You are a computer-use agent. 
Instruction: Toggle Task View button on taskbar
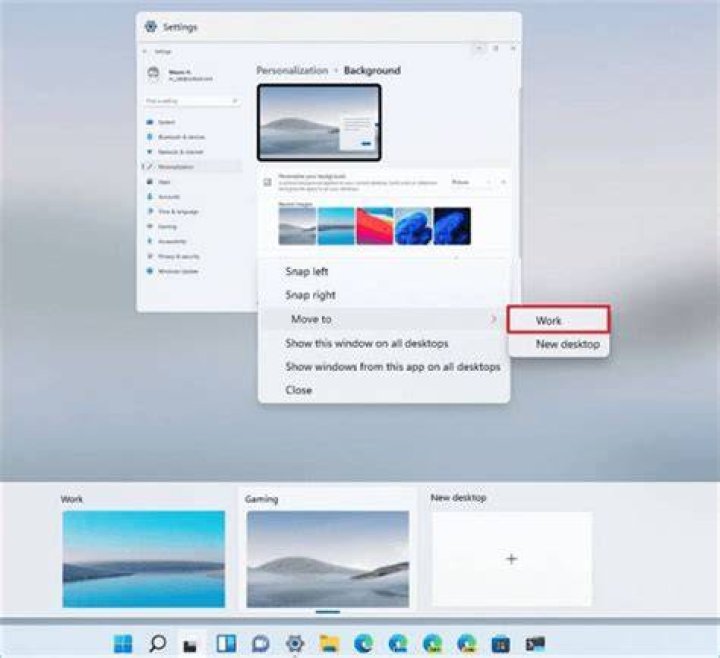(191, 644)
